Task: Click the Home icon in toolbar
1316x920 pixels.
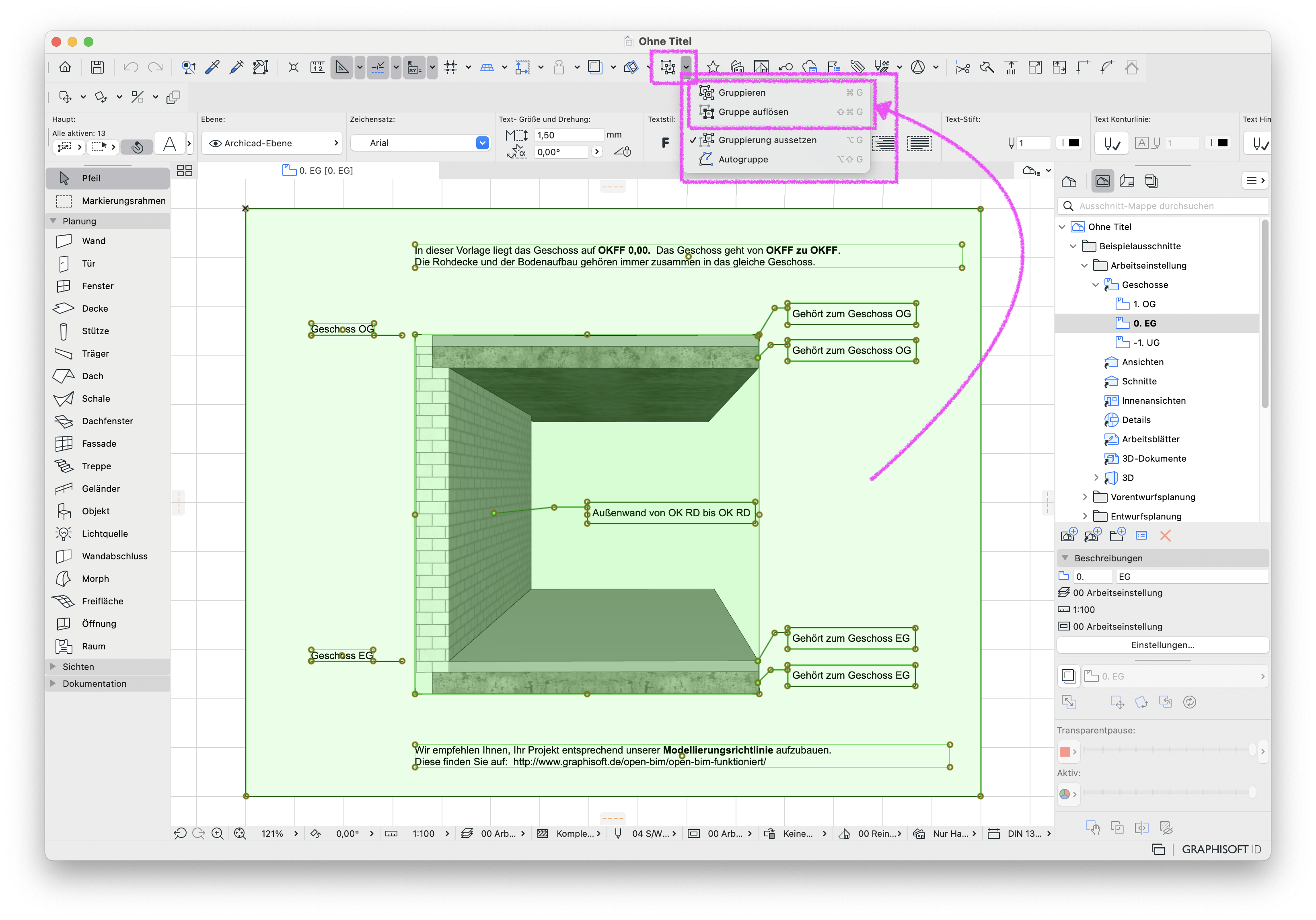Action: click(x=65, y=68)
